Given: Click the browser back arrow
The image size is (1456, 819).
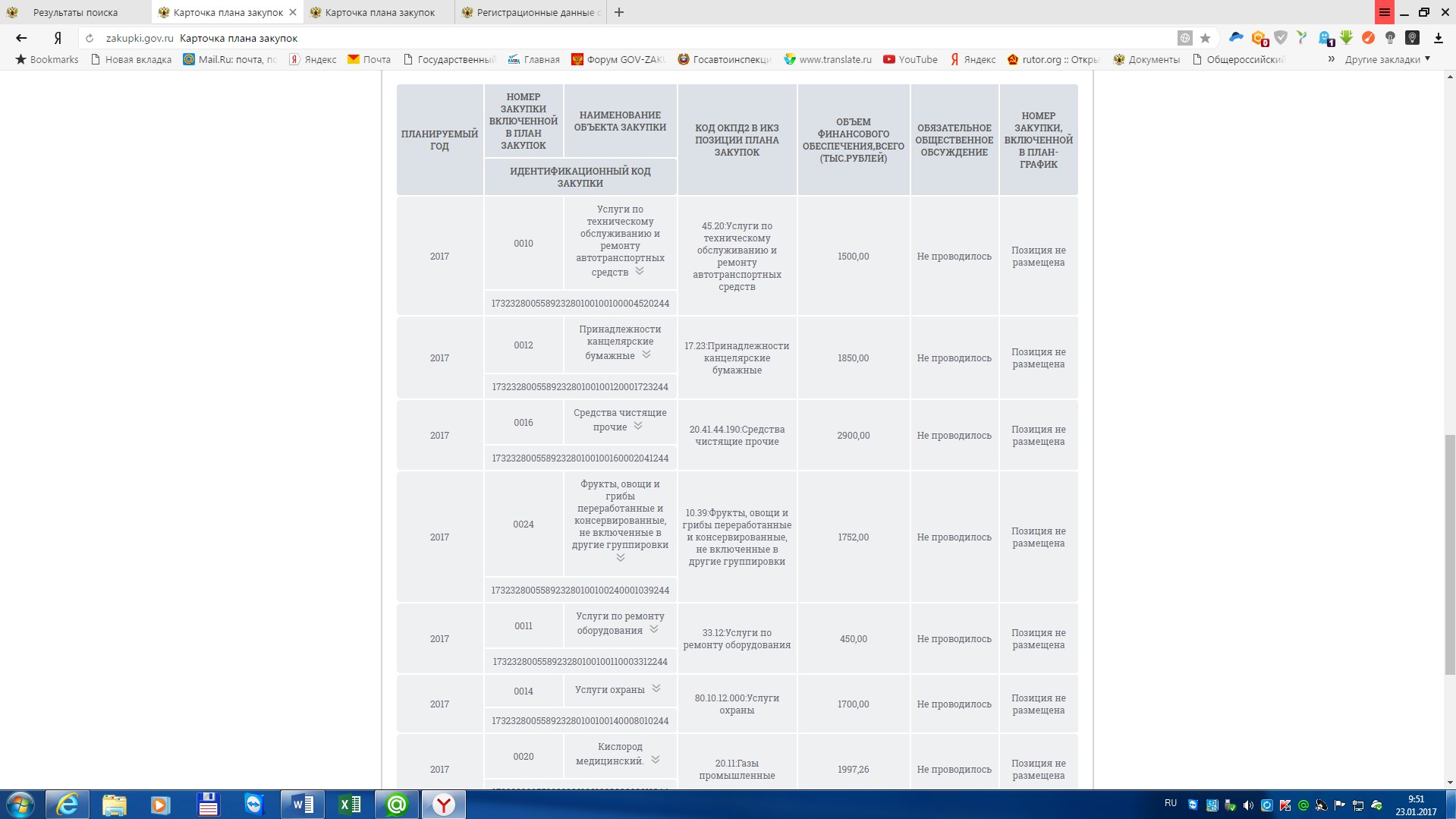Looking at the screenshot, I should 21,38.
